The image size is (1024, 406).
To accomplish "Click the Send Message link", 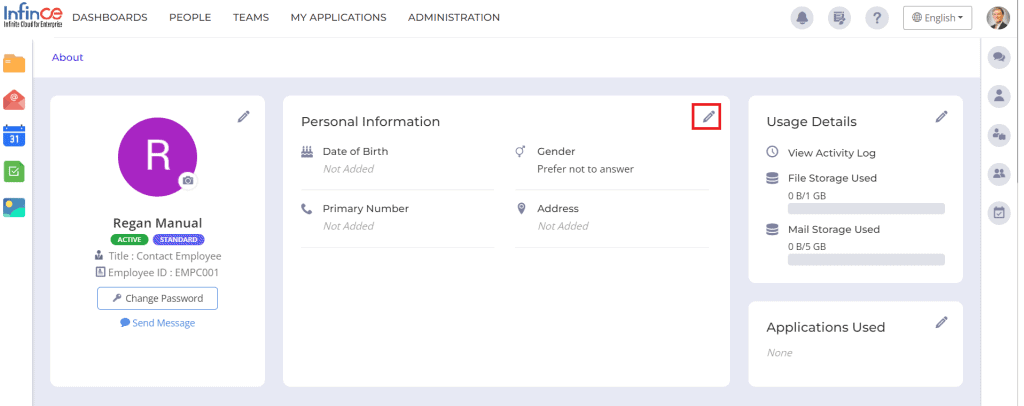I will pyautogui.click(x=157, y=323).
